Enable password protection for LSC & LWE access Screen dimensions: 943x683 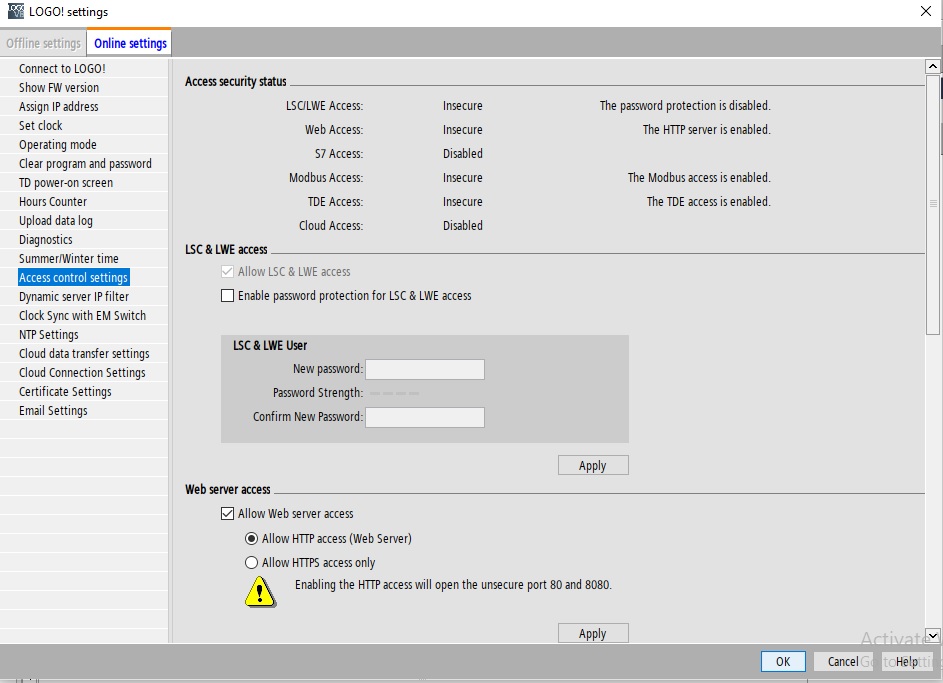[x=227, y=296]
